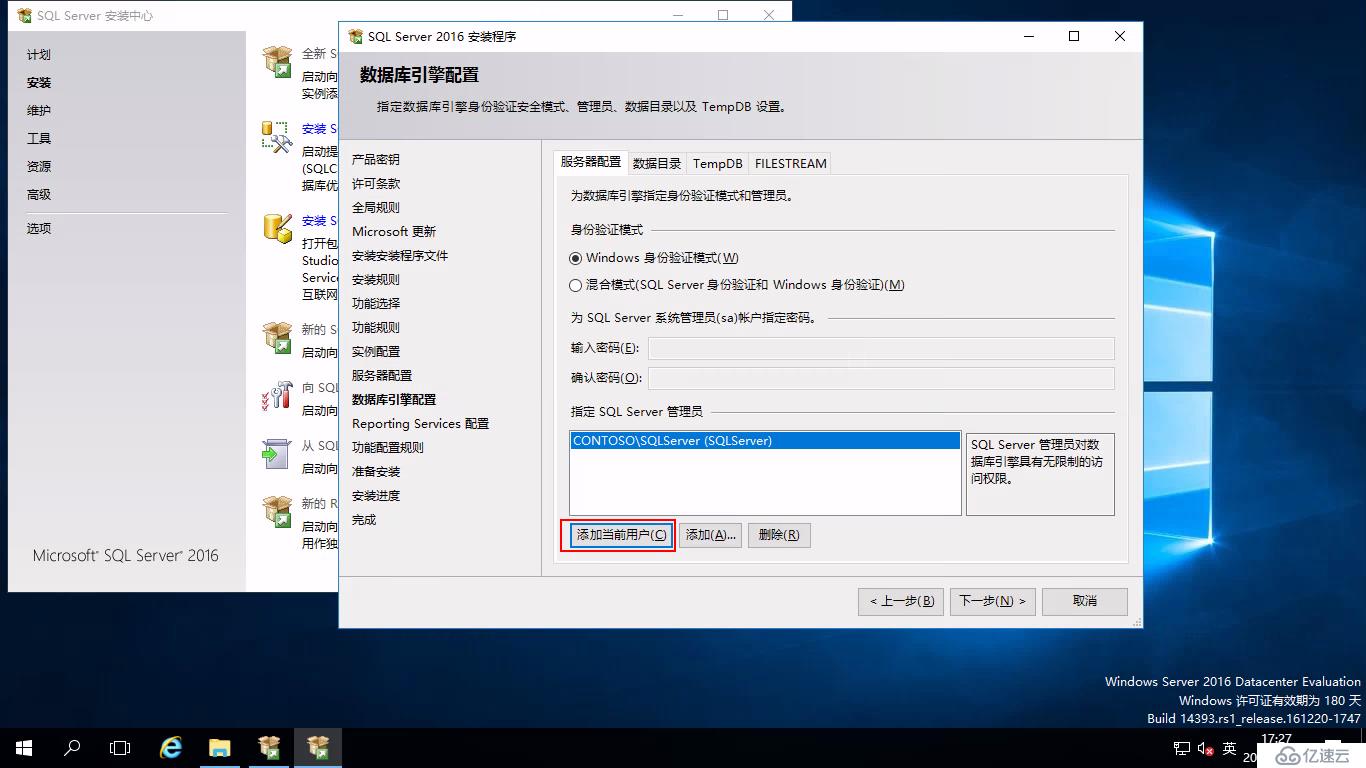Screen dimensions: 1366x768
Task: Click the icon next to 新的 R in Installation Center
Action: pos(277,511)
